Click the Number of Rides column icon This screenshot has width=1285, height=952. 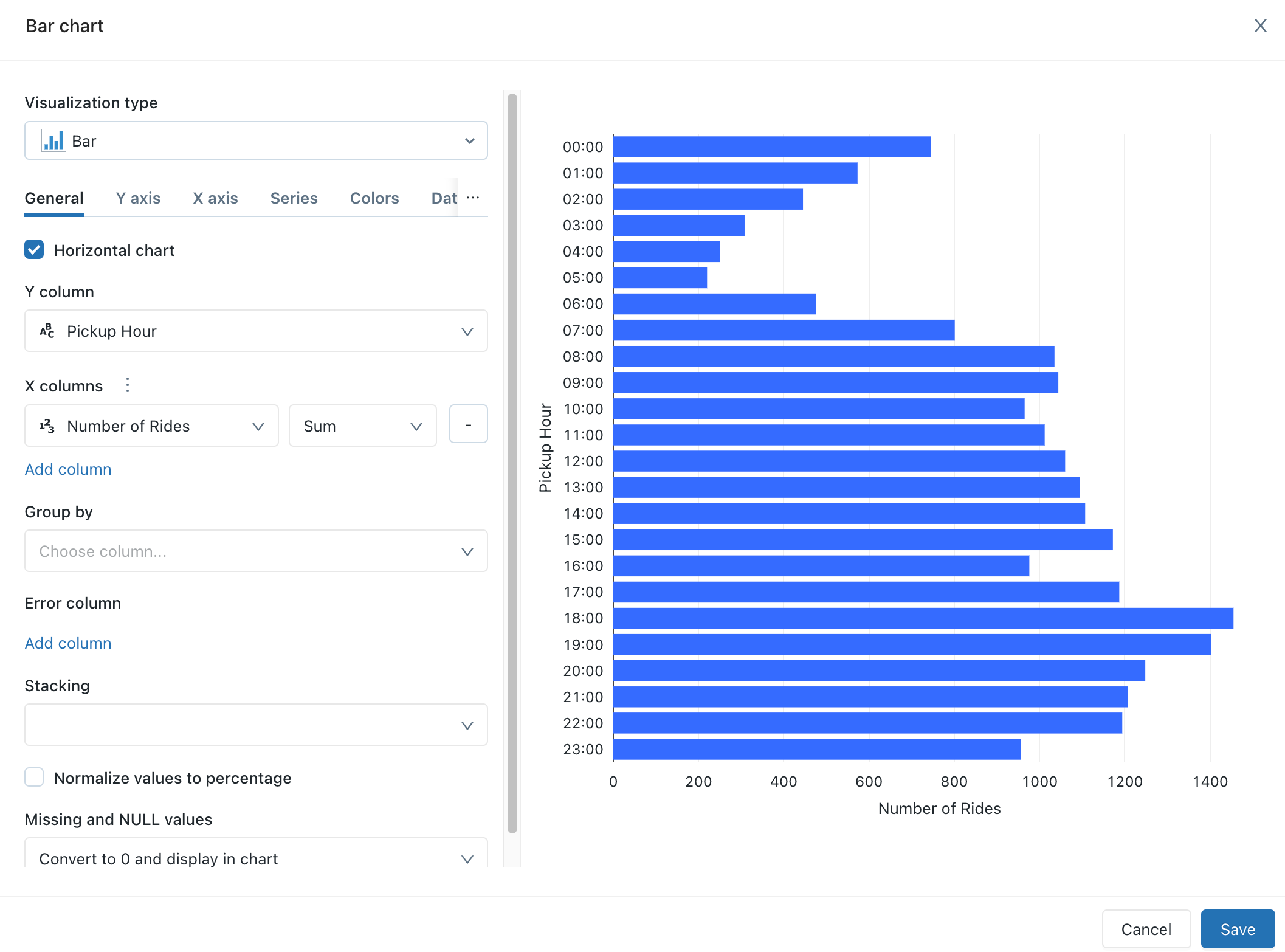click(x=47, y=425)
